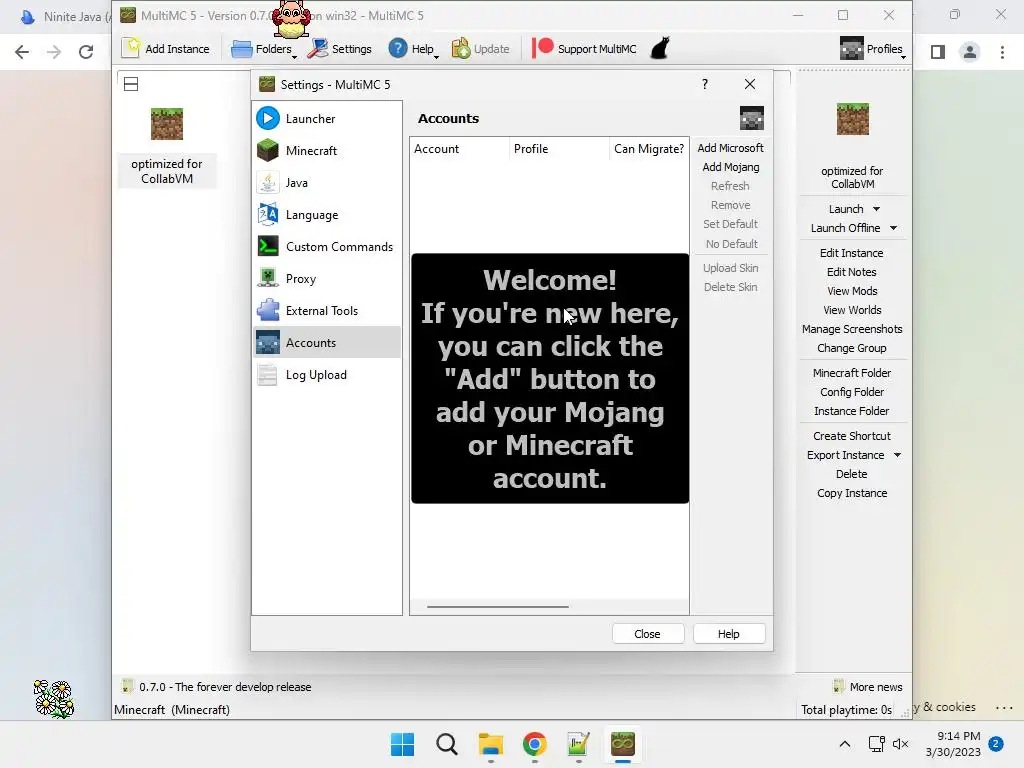Click Delete in instance side panel
The width and height of the screenshot is (1024, 768).
[852, 474]
